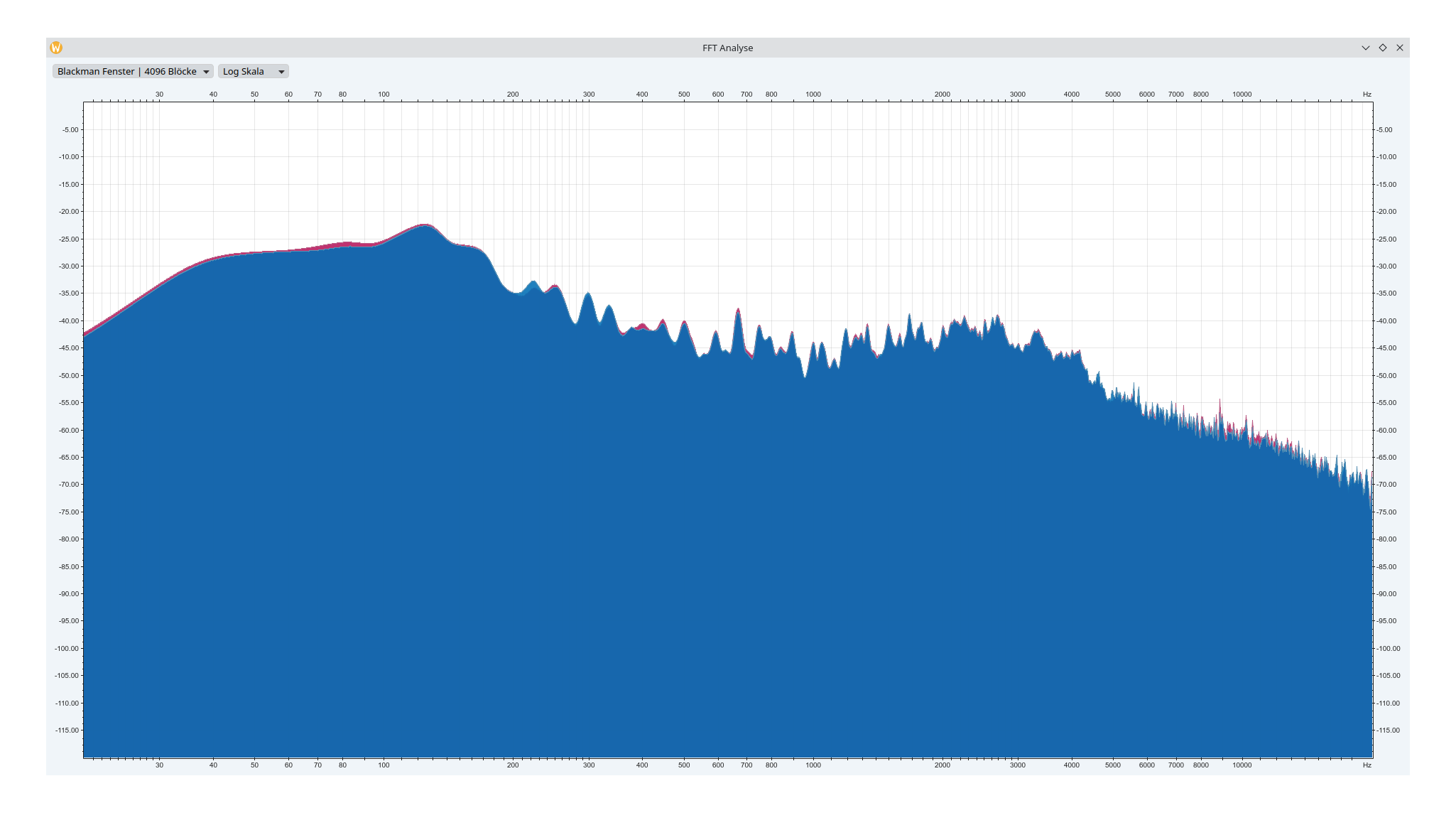
Task: Click the -5.00 label on left dB axis
Action: [70, 129]
